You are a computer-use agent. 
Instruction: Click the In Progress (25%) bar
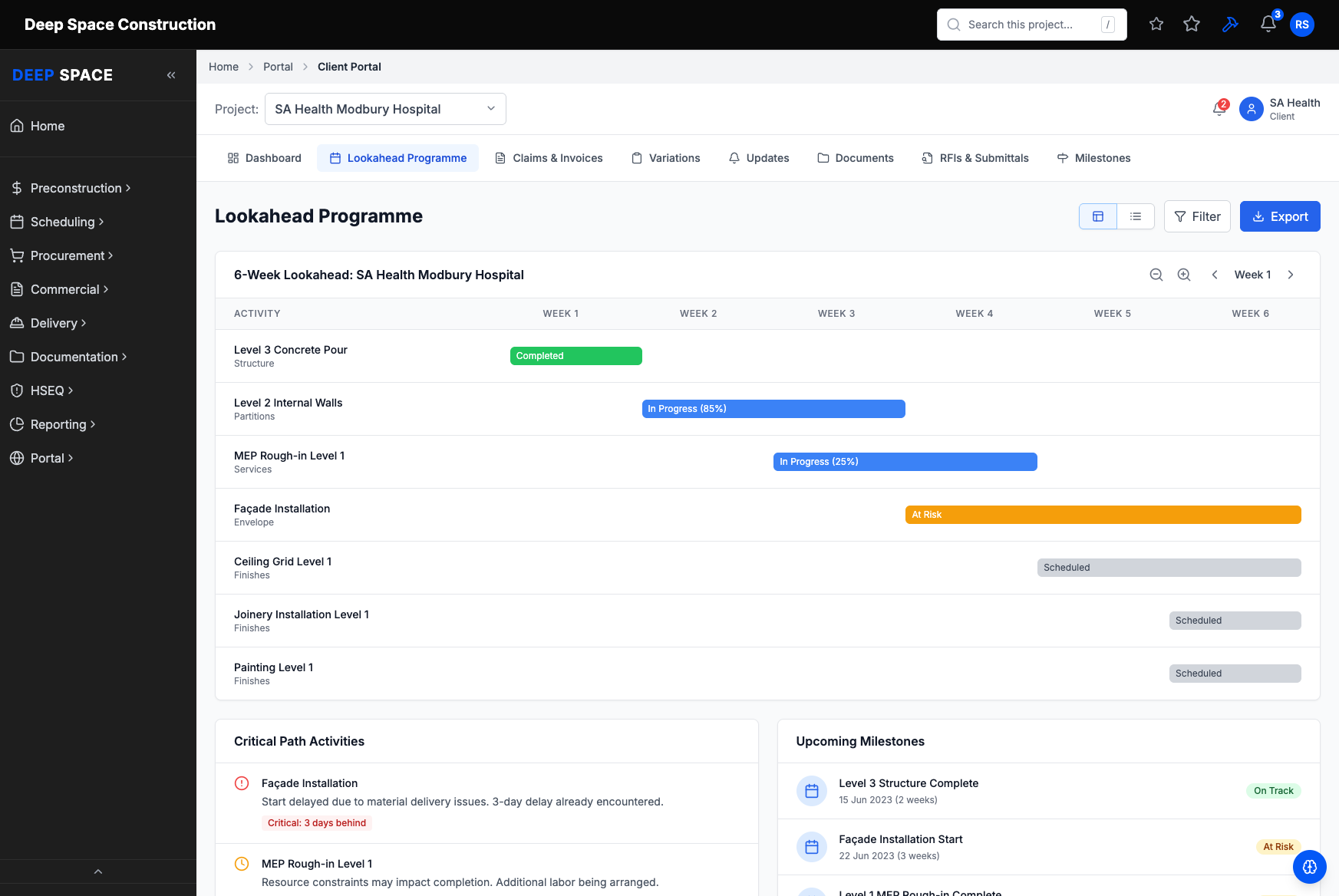(905, 462)
